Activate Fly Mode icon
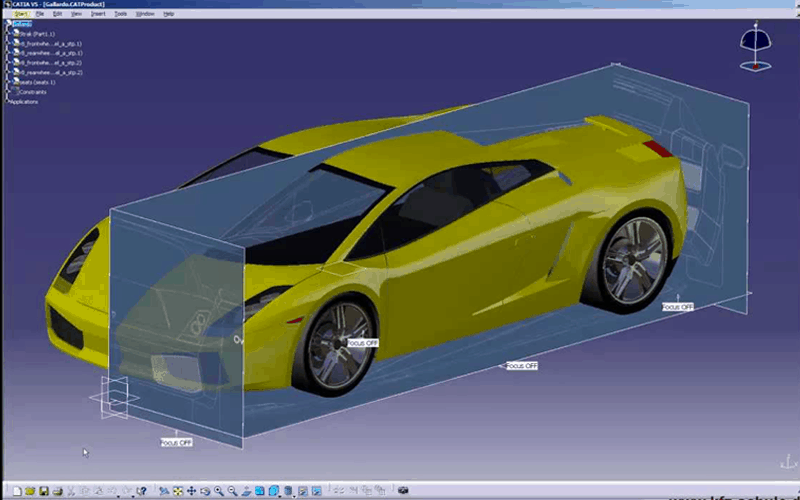 coord(164,491)
